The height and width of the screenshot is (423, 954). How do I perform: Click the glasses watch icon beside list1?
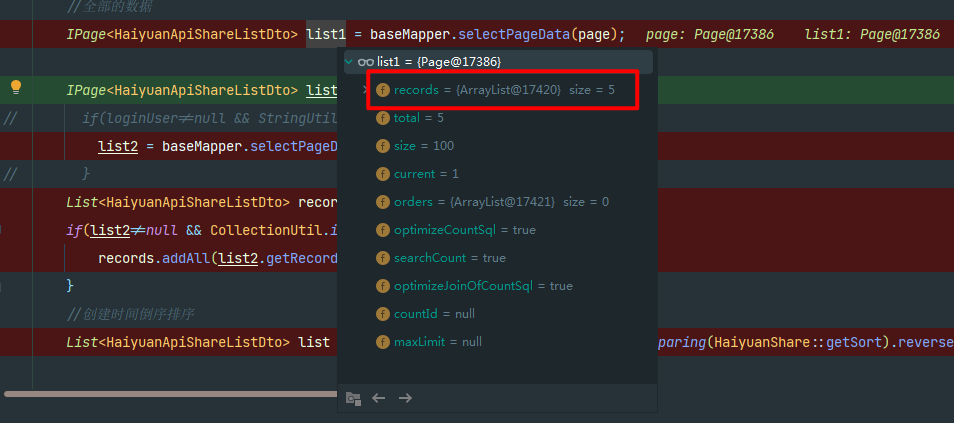click(366, 62)
